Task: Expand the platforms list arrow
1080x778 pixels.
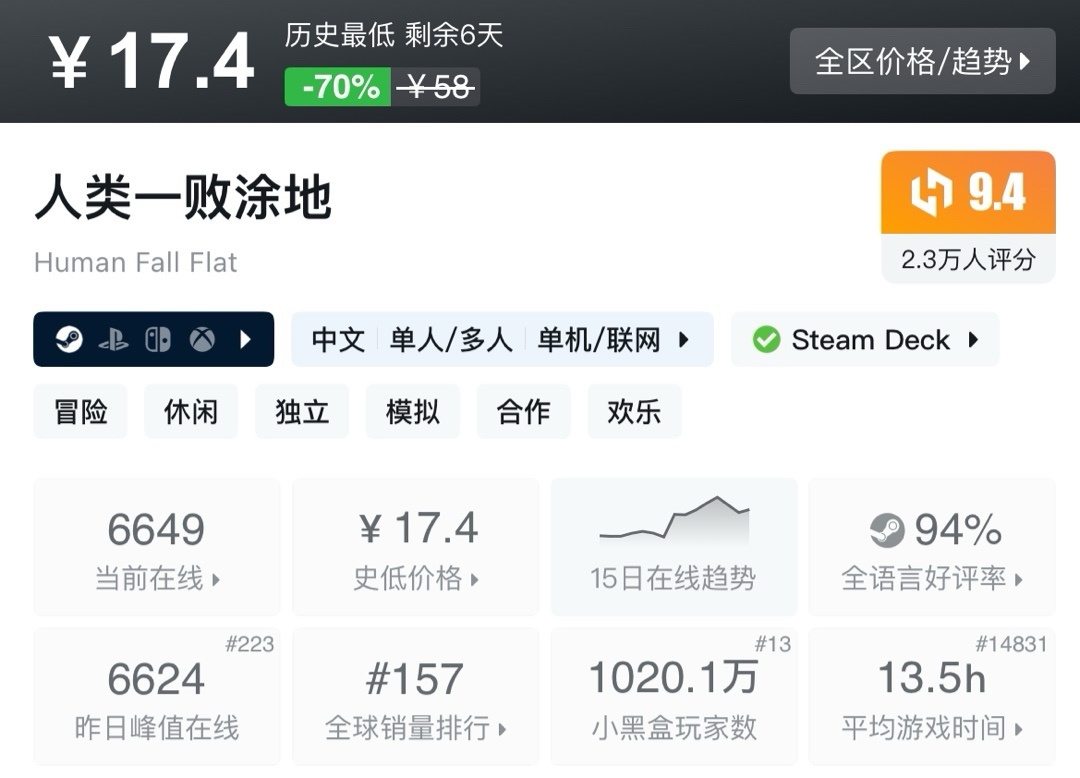Action: [246, 340]
